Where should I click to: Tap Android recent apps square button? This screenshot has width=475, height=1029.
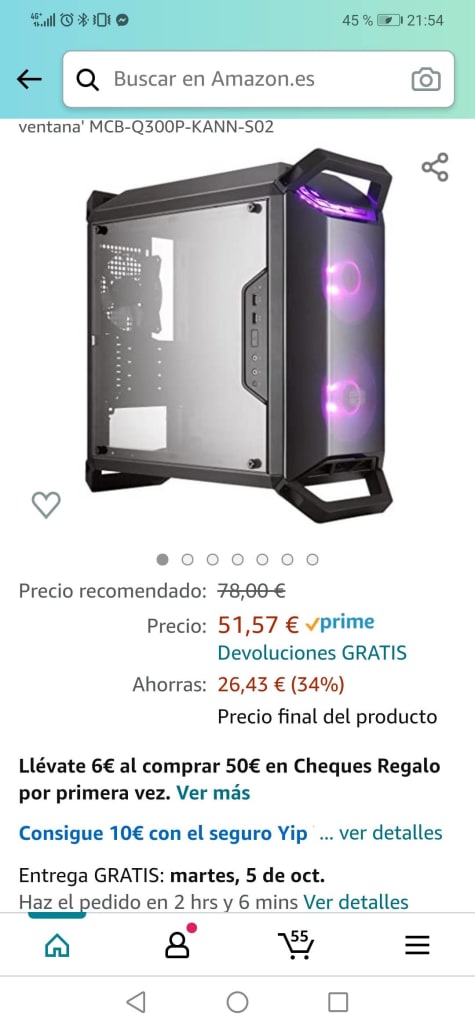click(x=338, y=1002)
